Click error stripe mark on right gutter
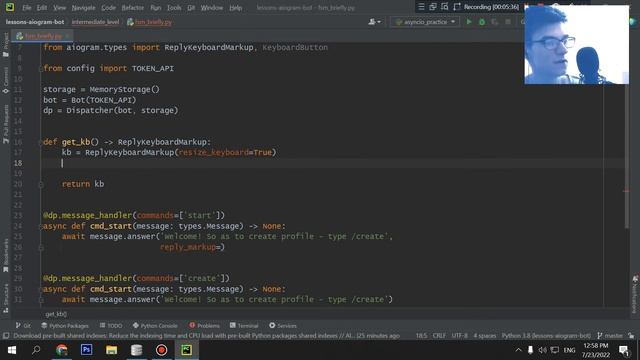The image size is (640, 360). pyautogui.click(x=626, y=191)
